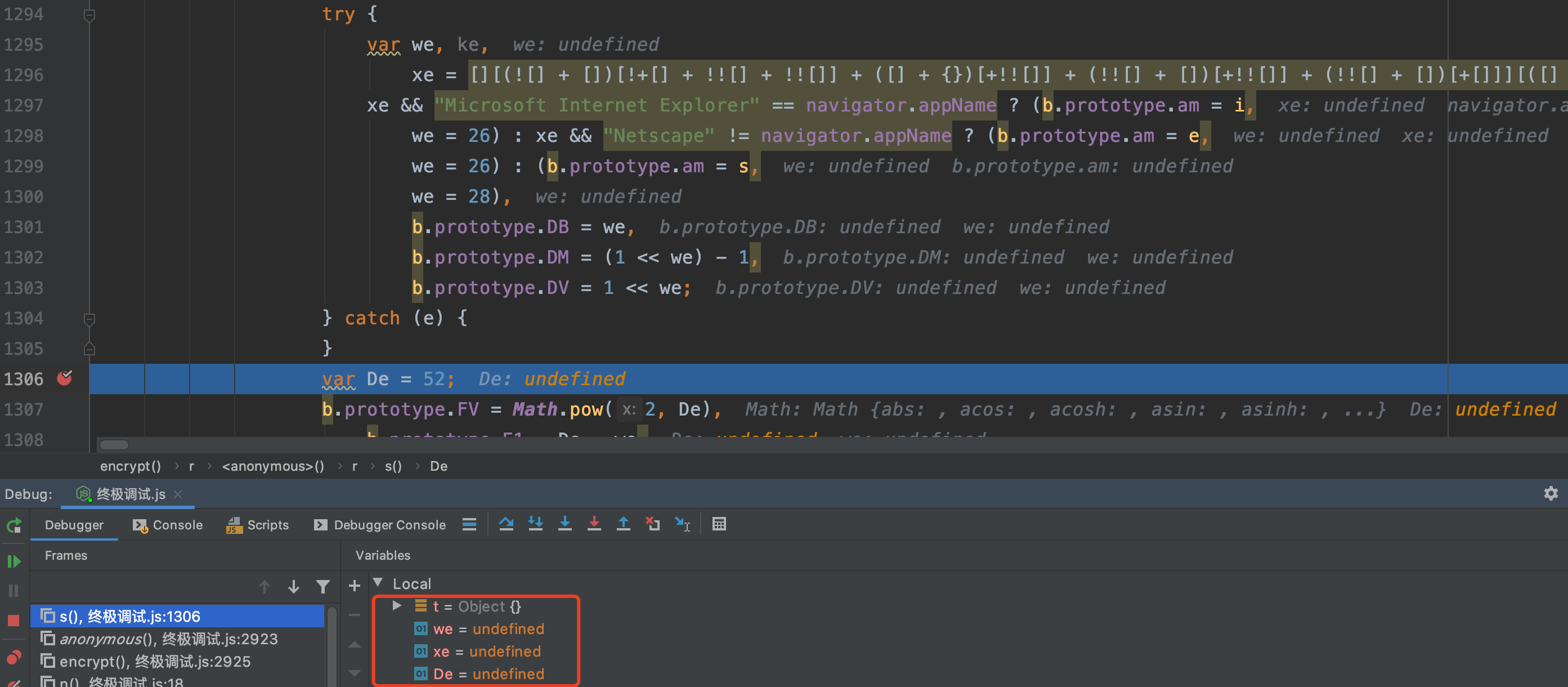Click the Step Out icon
This screenshot has width=1568, height=687.
[x=623, y=524]
